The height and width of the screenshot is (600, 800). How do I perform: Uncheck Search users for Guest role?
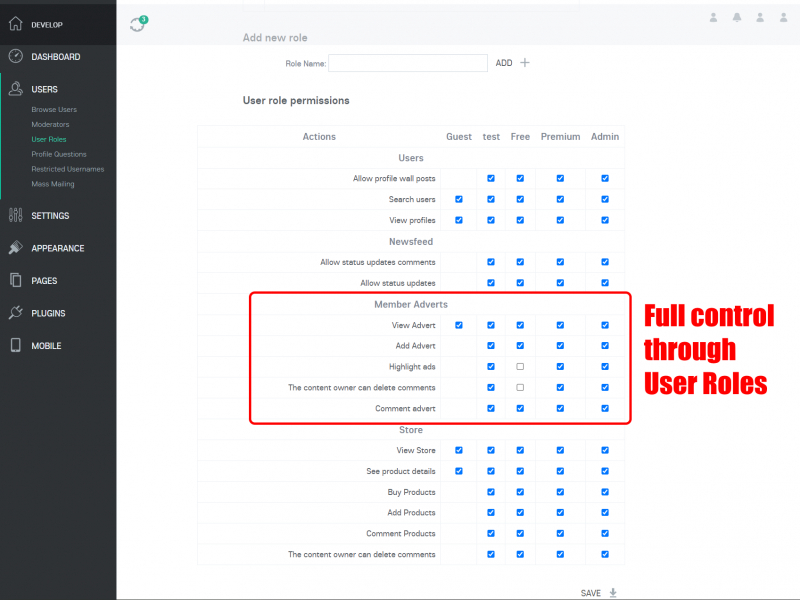click(x=459, y=199)
